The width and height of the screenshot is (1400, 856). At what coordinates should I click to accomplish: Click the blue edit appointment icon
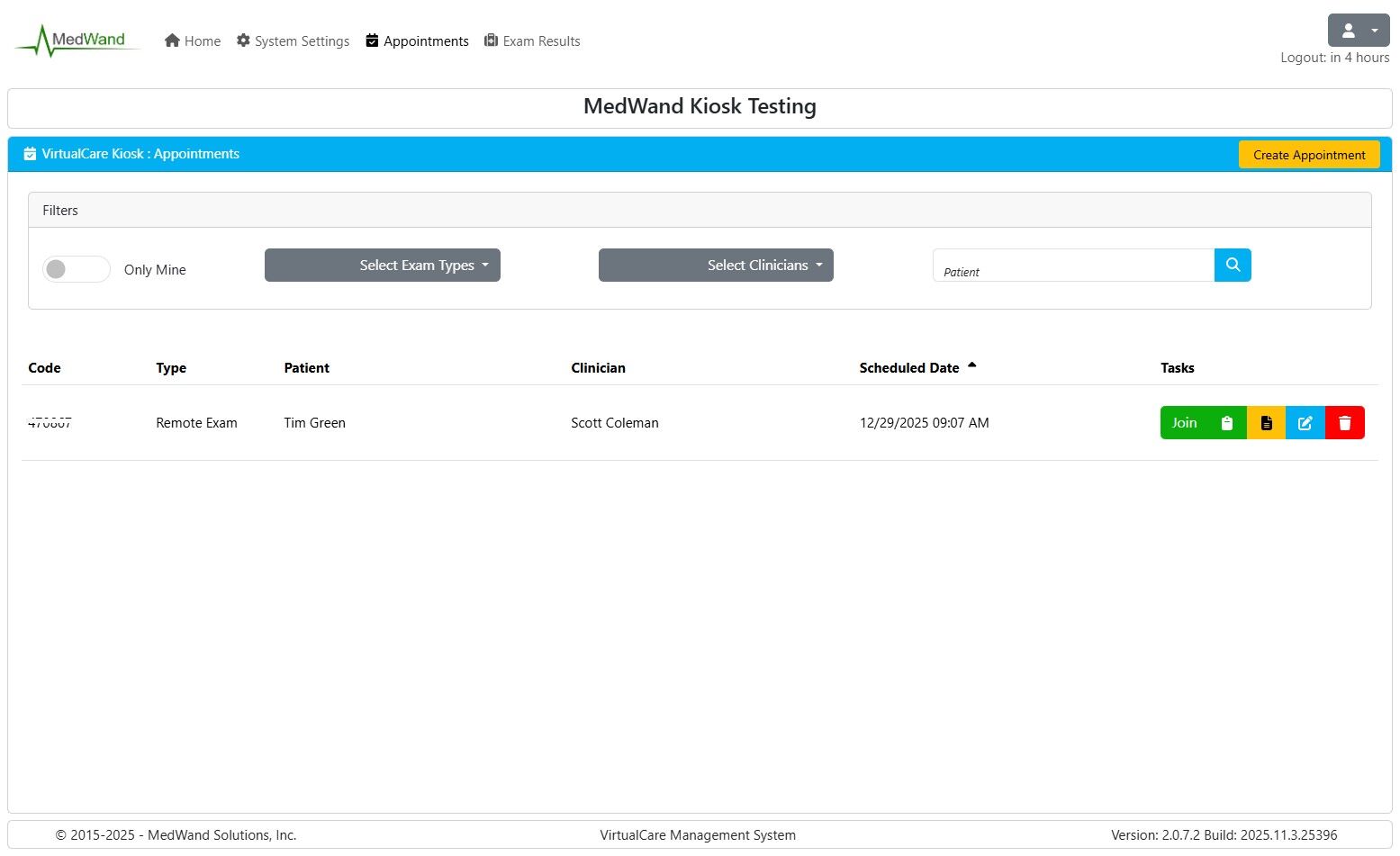pos(1305,423)
